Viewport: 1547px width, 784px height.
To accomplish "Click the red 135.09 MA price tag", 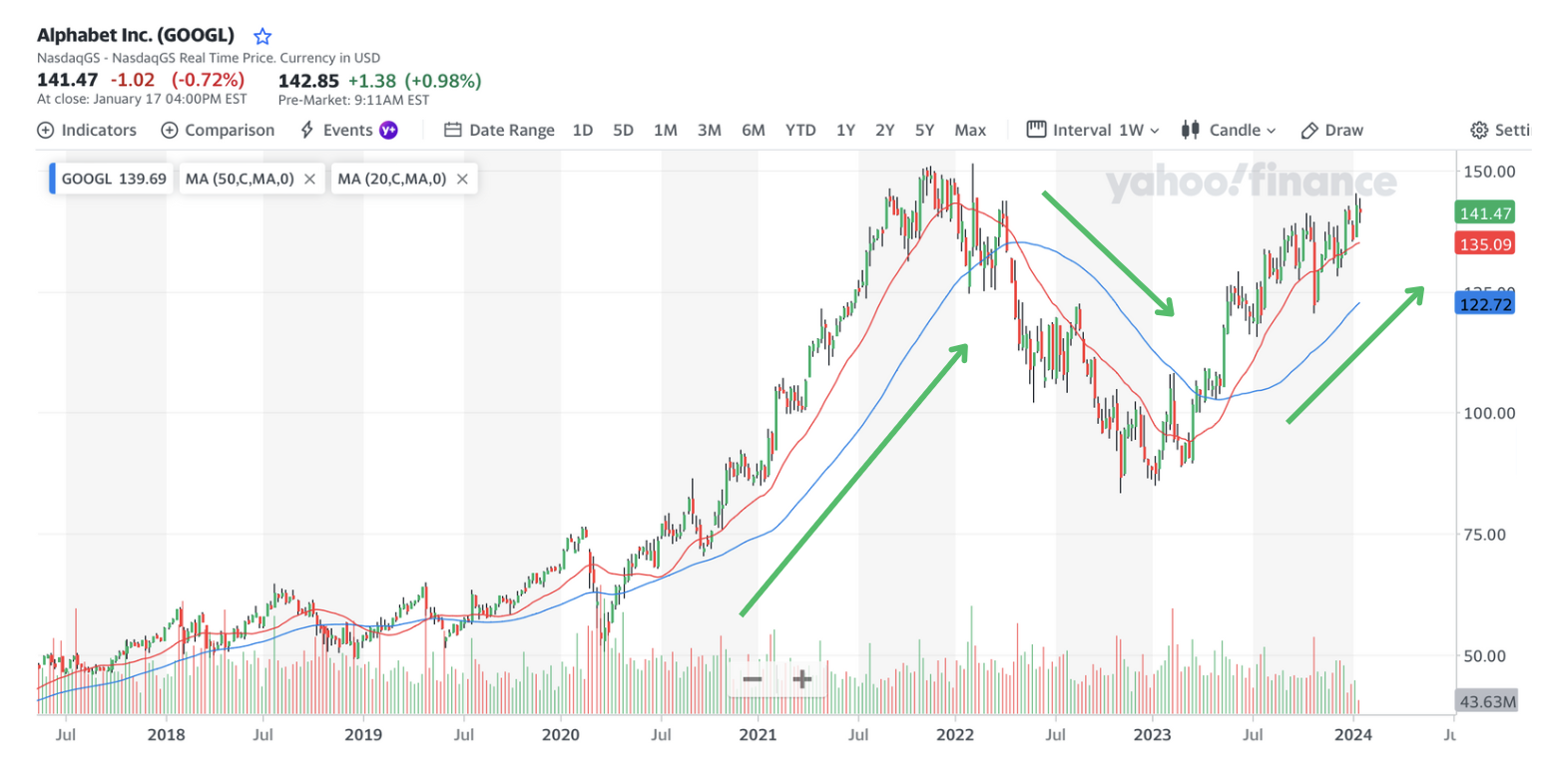I will [x=1485, y=243].
